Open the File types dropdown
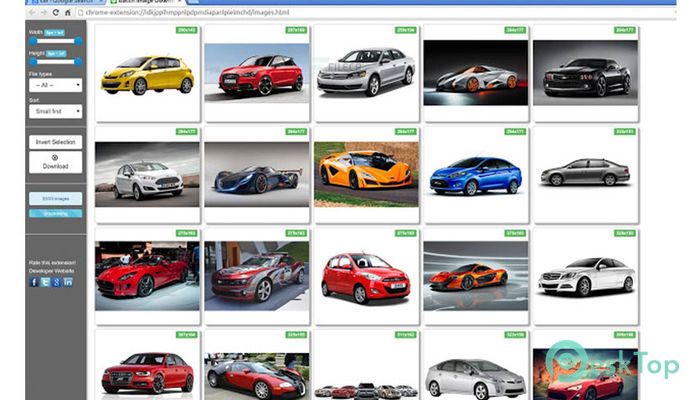Viewport: 700px width, 400px height. [55, 85]
